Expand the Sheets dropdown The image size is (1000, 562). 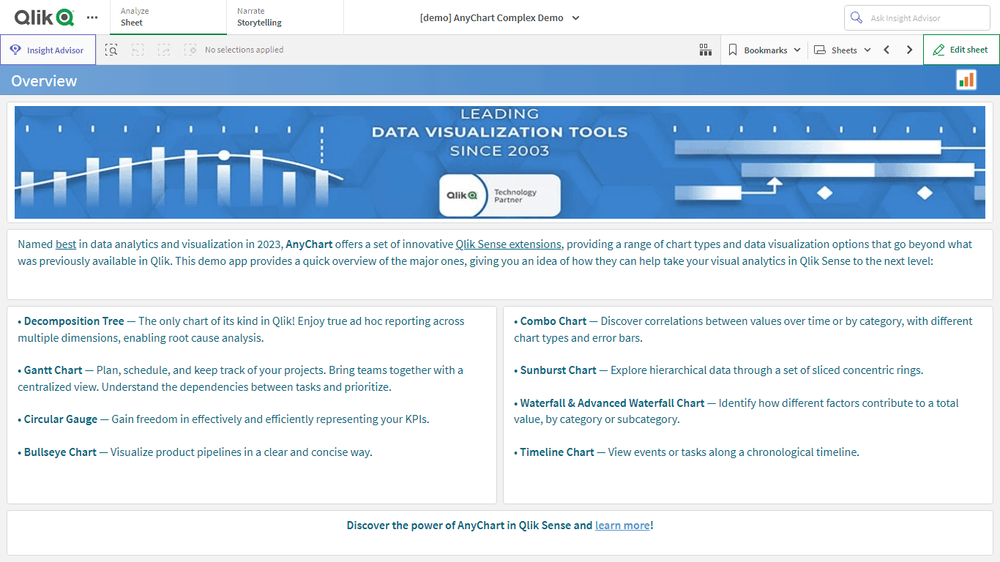coord(843,50)
